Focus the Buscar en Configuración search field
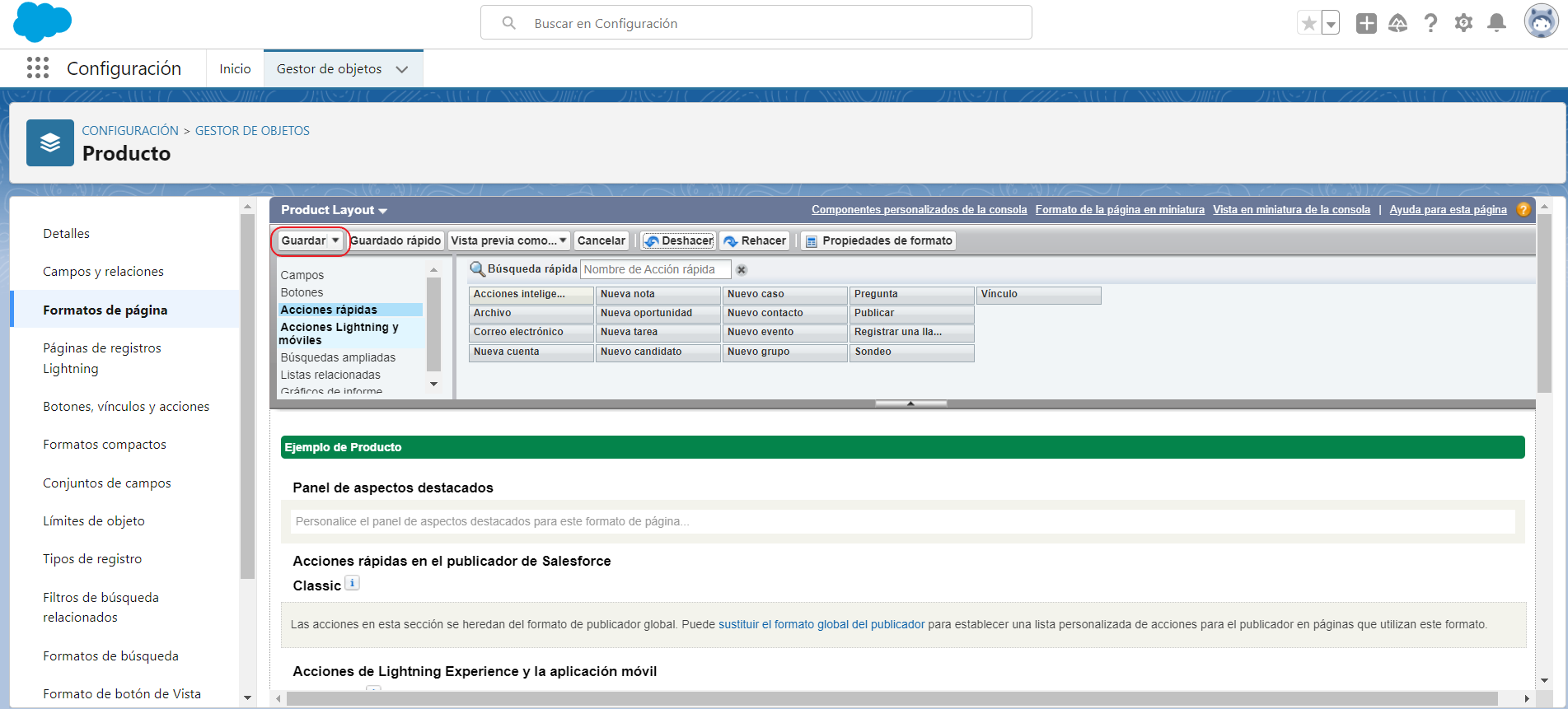Image resolution: width=1568 pixels, height=709 pixels. tap(756, 23)
